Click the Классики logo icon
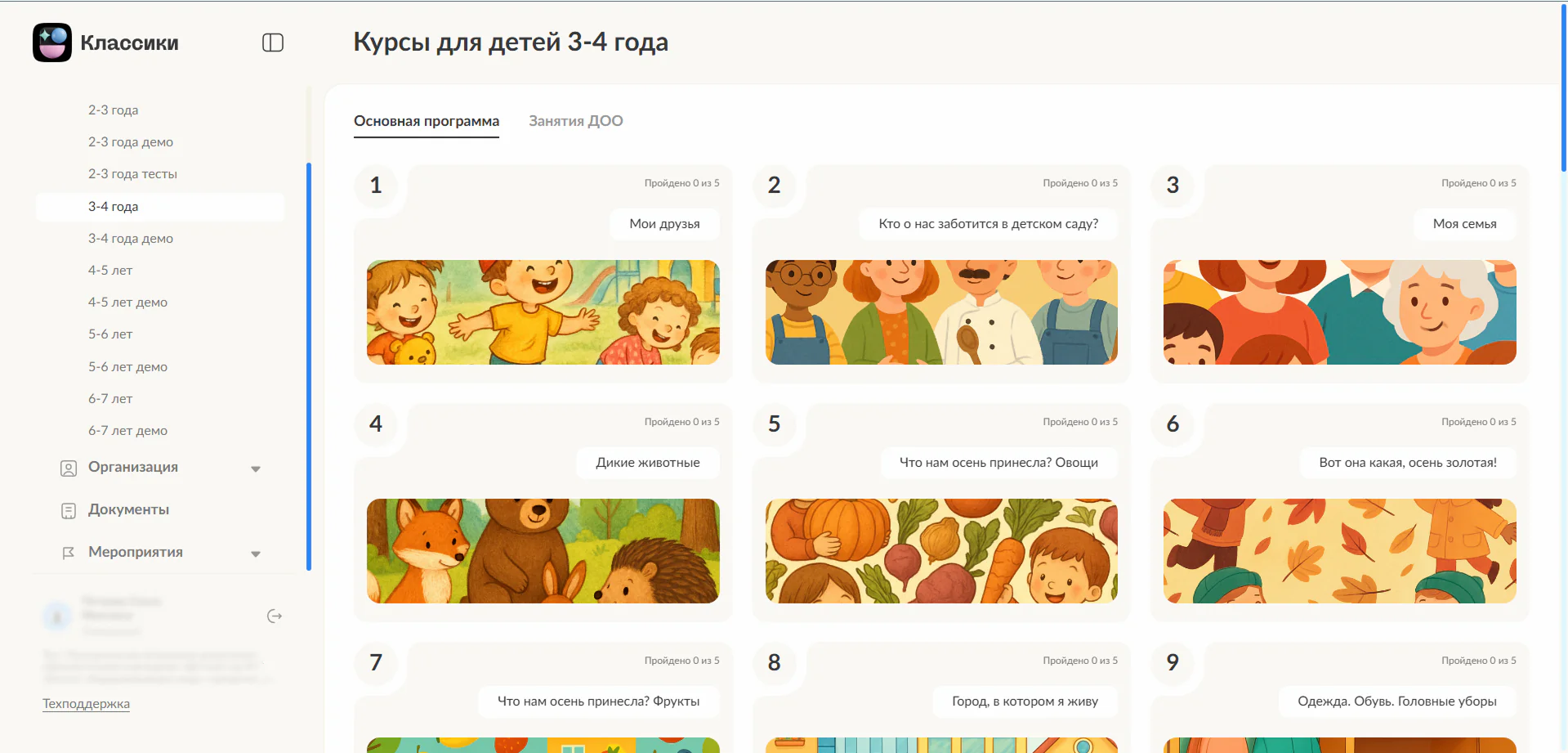The height and width of the screenshot is (753, 1568). point(52,43)
